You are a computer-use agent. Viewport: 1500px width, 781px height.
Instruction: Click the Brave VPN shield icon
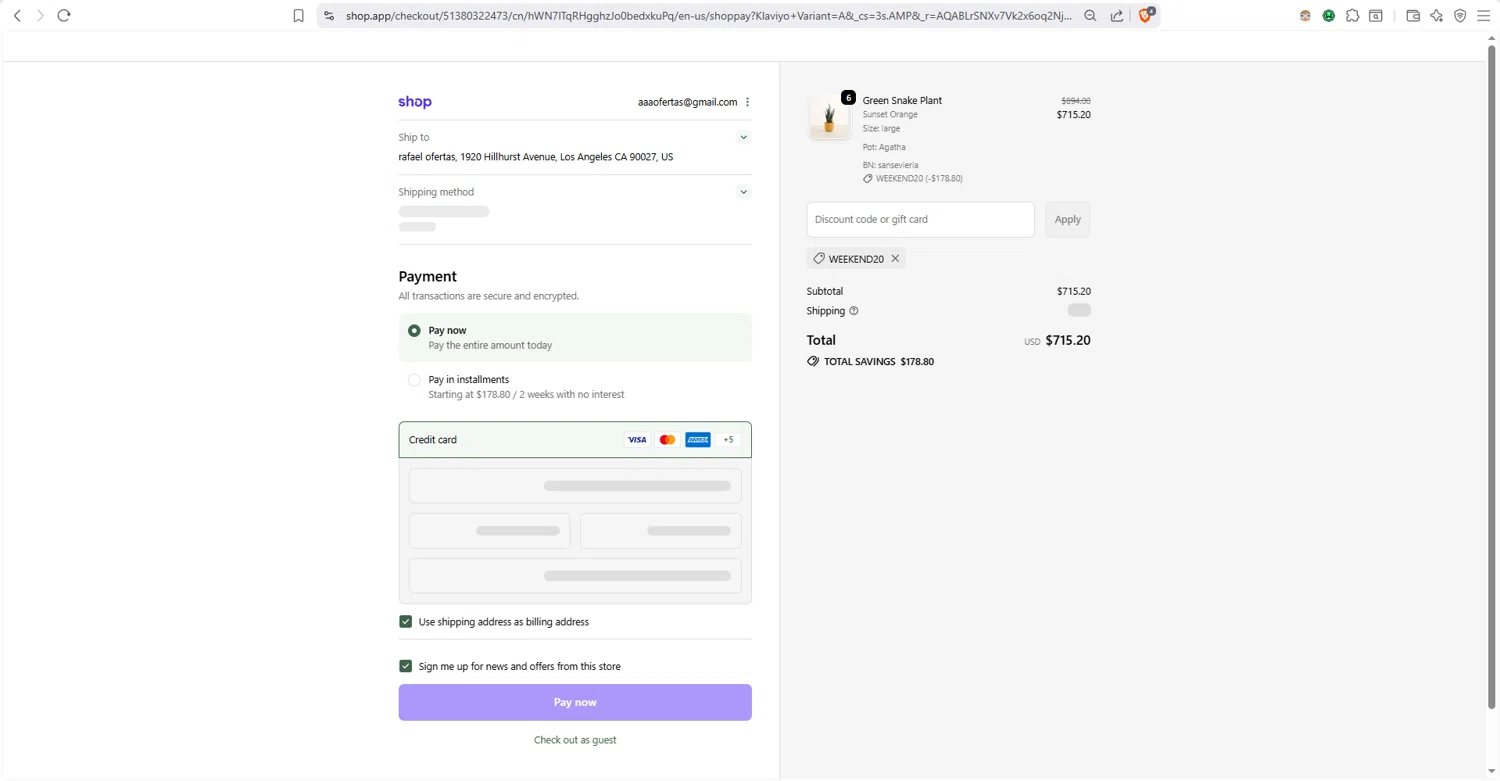(1460, 16)
